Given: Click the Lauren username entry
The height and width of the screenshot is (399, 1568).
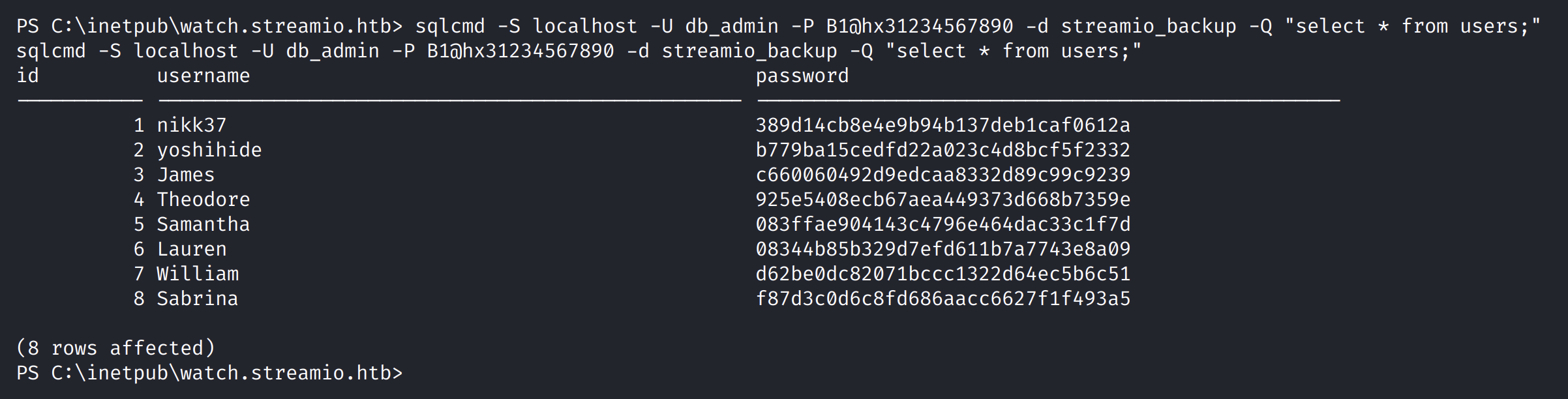Looking at the screenshot, I should point(191,249).
